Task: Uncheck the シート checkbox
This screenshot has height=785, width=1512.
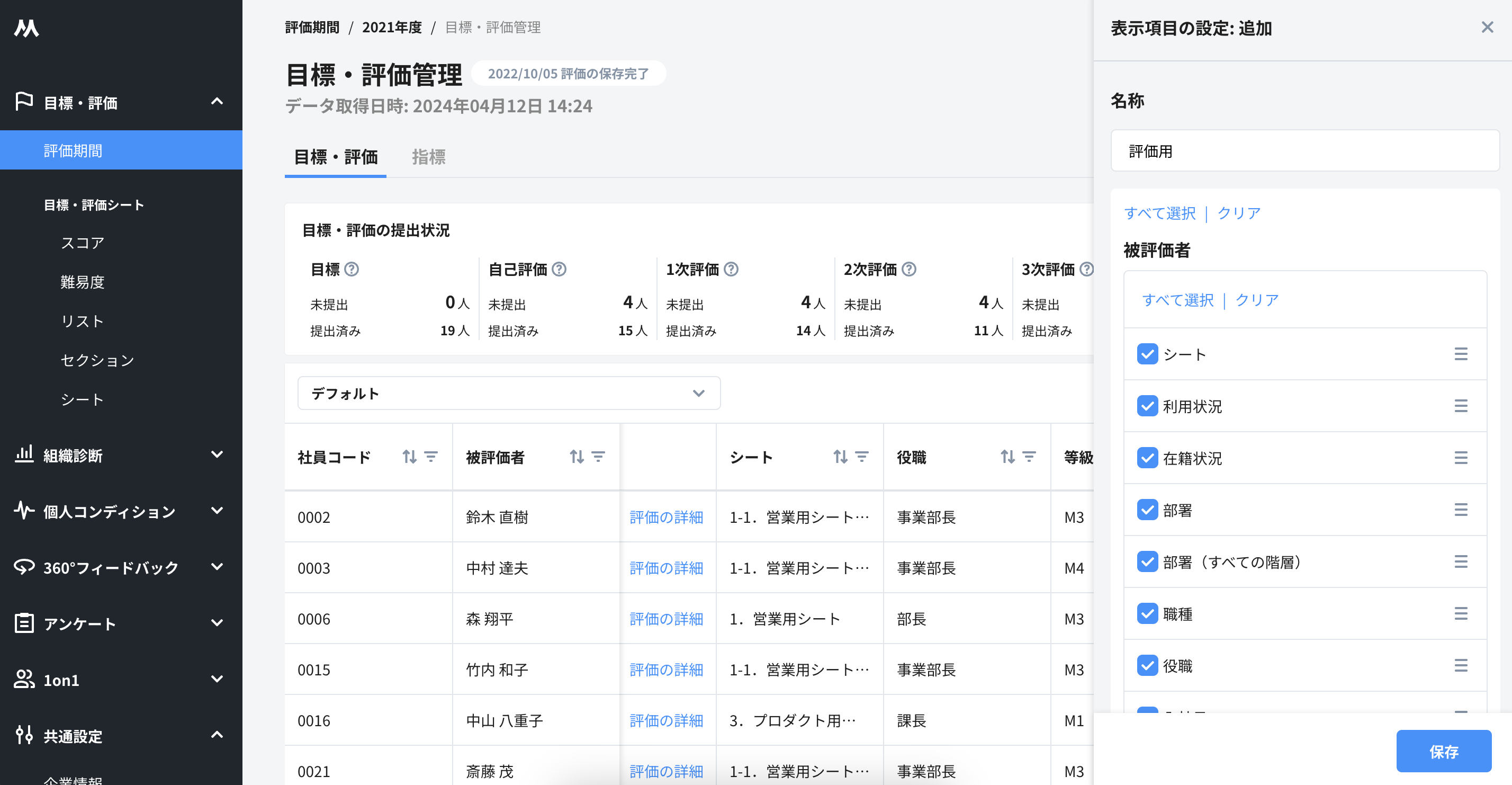Action: pyautogui.click(x=1147, y=354)
